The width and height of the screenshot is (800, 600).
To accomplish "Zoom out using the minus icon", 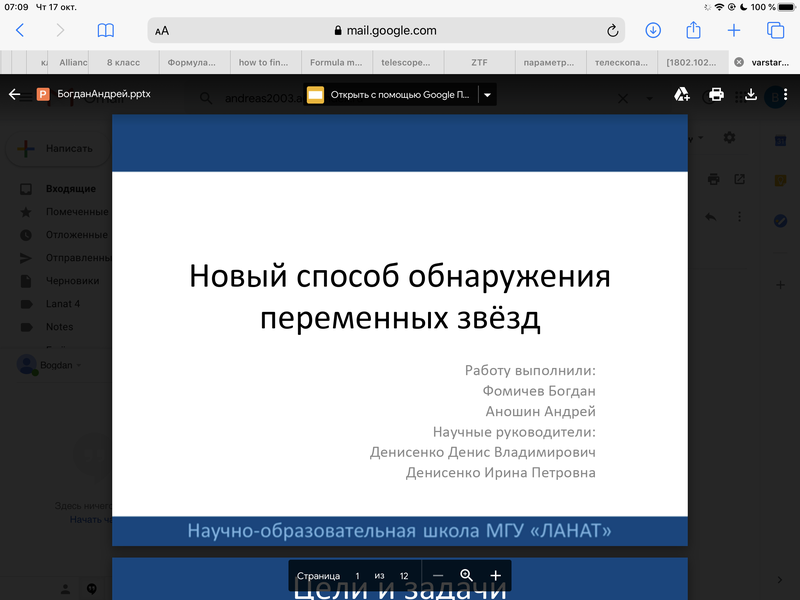I will click(x=437, y=576).
